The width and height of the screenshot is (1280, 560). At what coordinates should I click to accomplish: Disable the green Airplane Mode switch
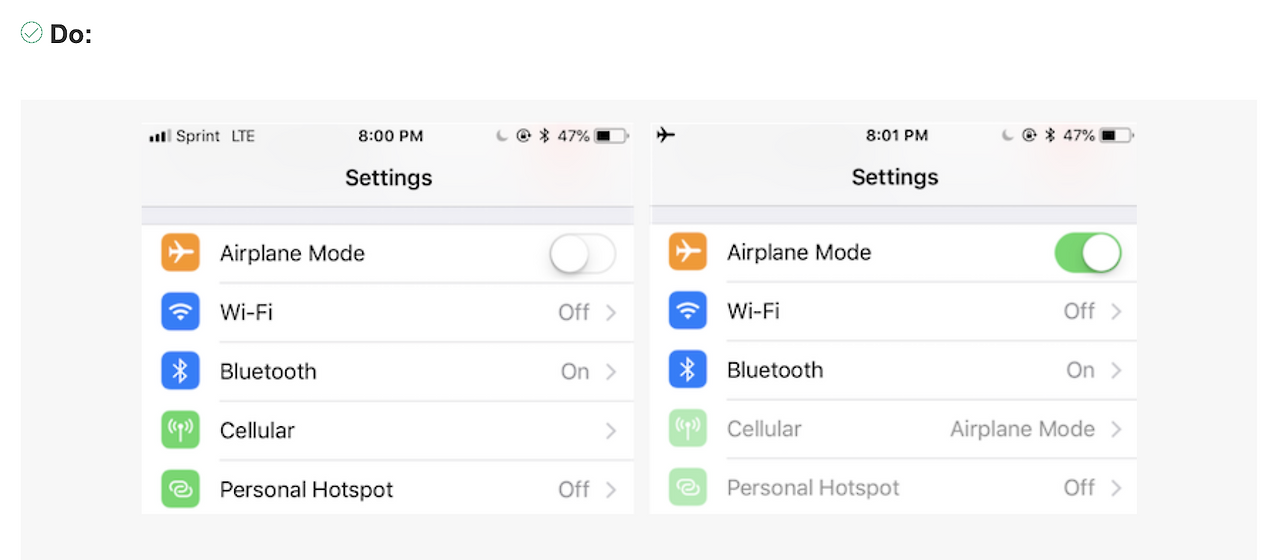pyautogui.click(x=1088, y=253)
